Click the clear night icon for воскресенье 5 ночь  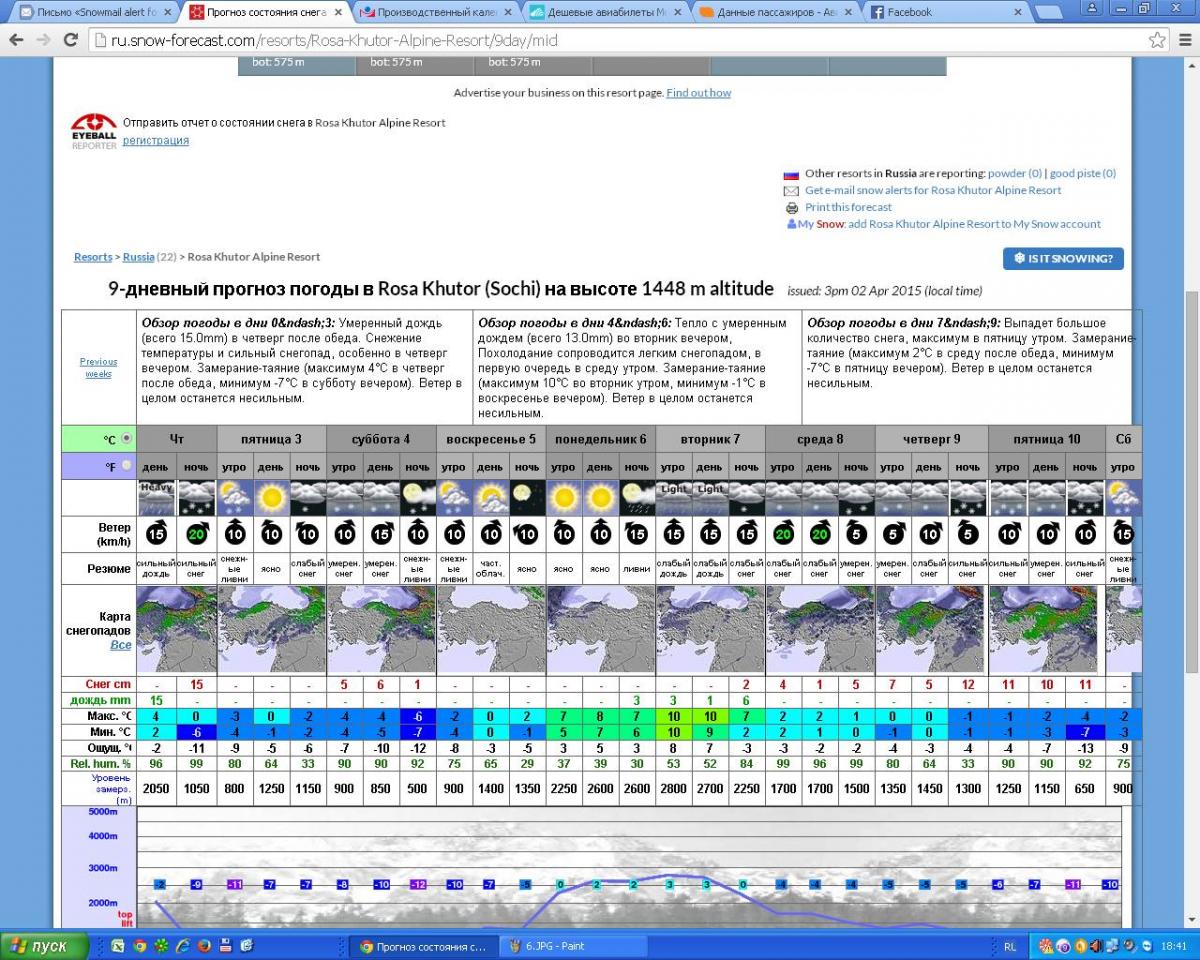[x=527, y=497]
